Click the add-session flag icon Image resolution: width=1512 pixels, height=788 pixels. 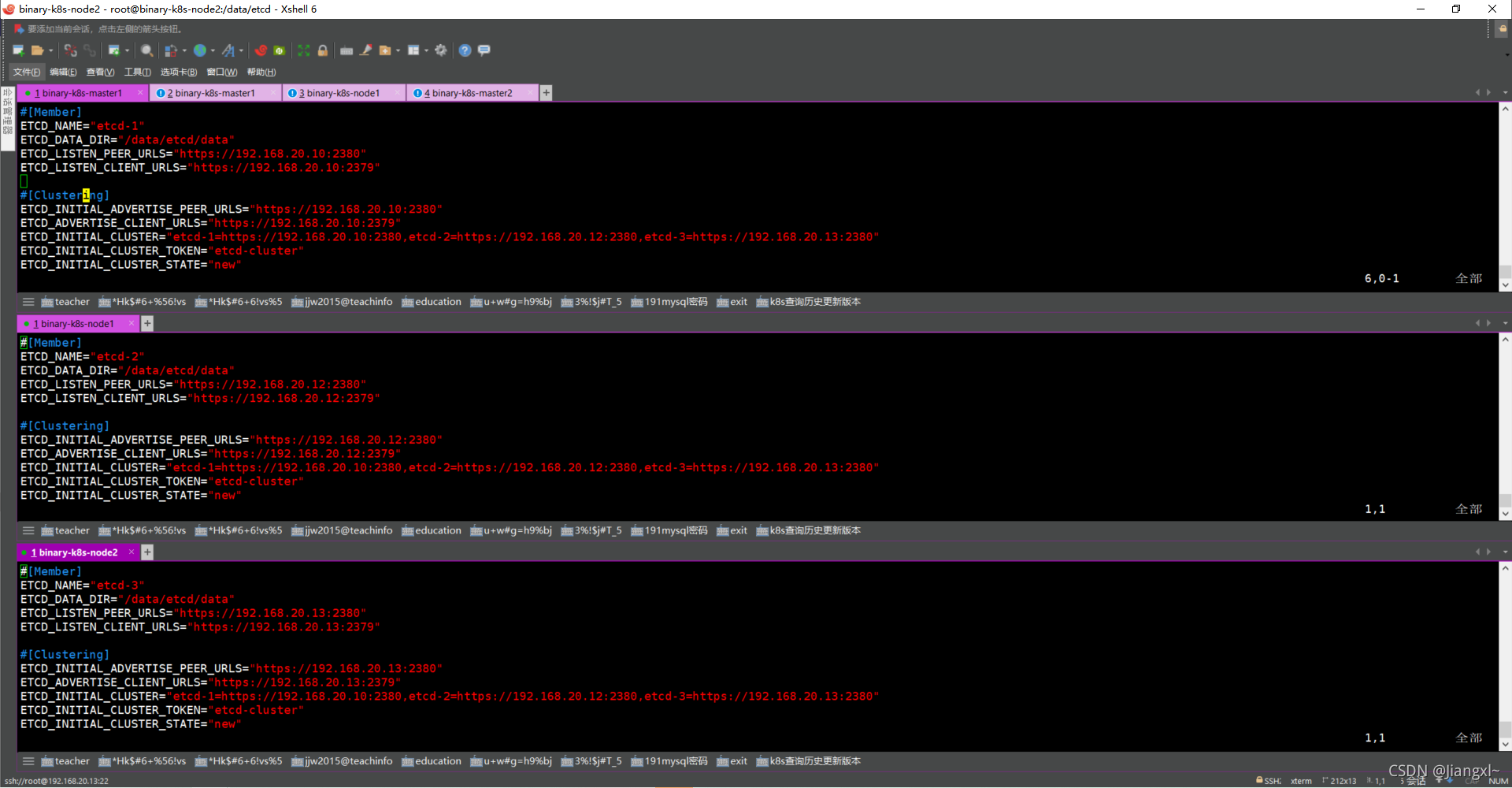[19, 29]
